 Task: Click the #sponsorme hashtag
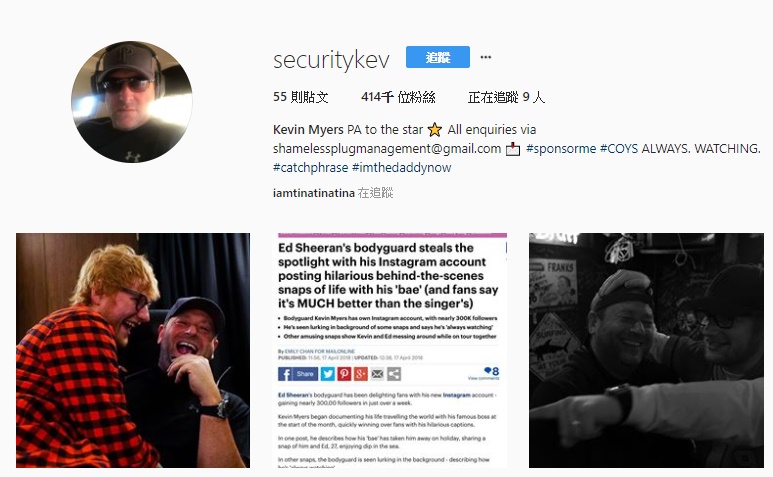click(561, 148)
